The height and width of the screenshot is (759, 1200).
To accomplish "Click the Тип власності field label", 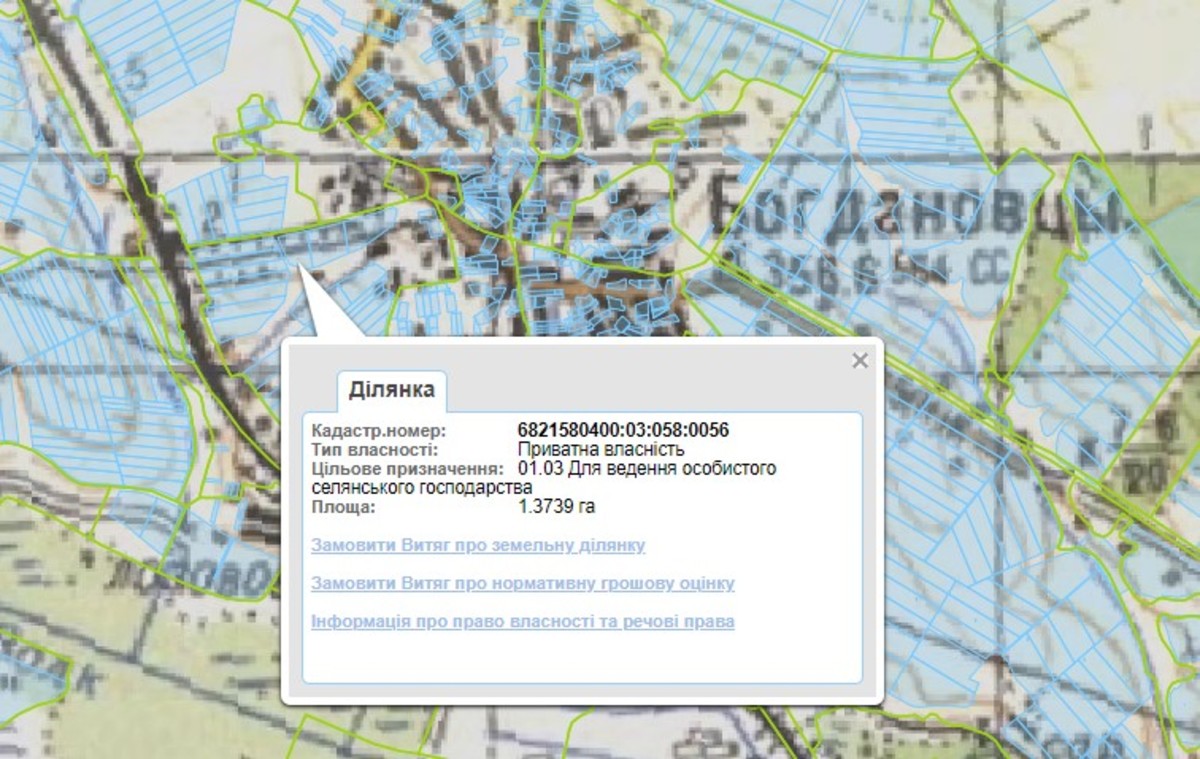I will 374,449.
